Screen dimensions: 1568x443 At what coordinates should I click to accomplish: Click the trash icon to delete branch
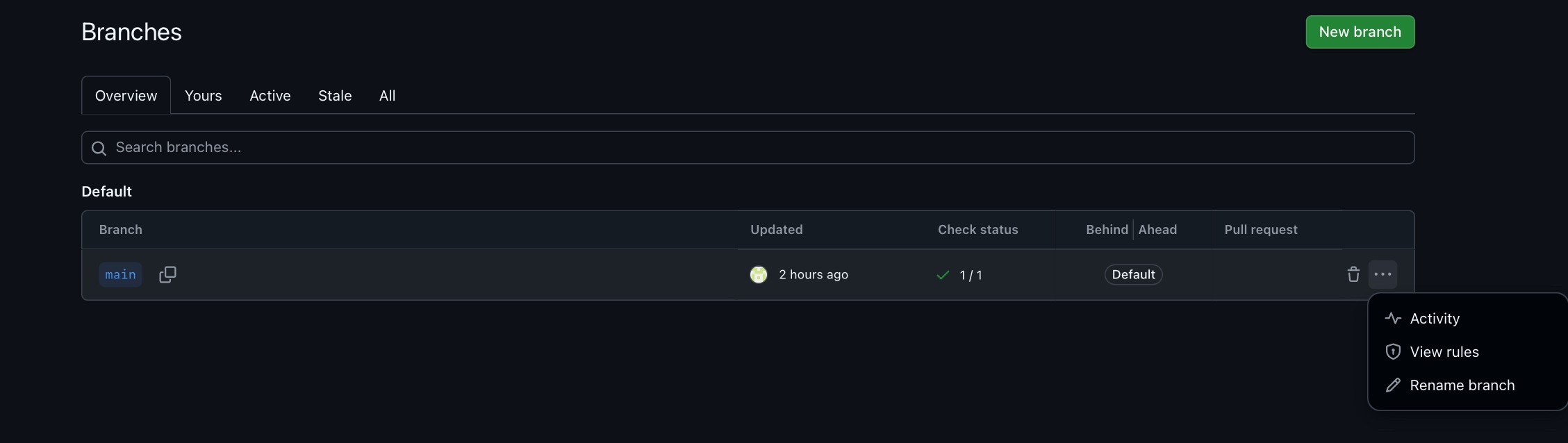[1353, 274]
